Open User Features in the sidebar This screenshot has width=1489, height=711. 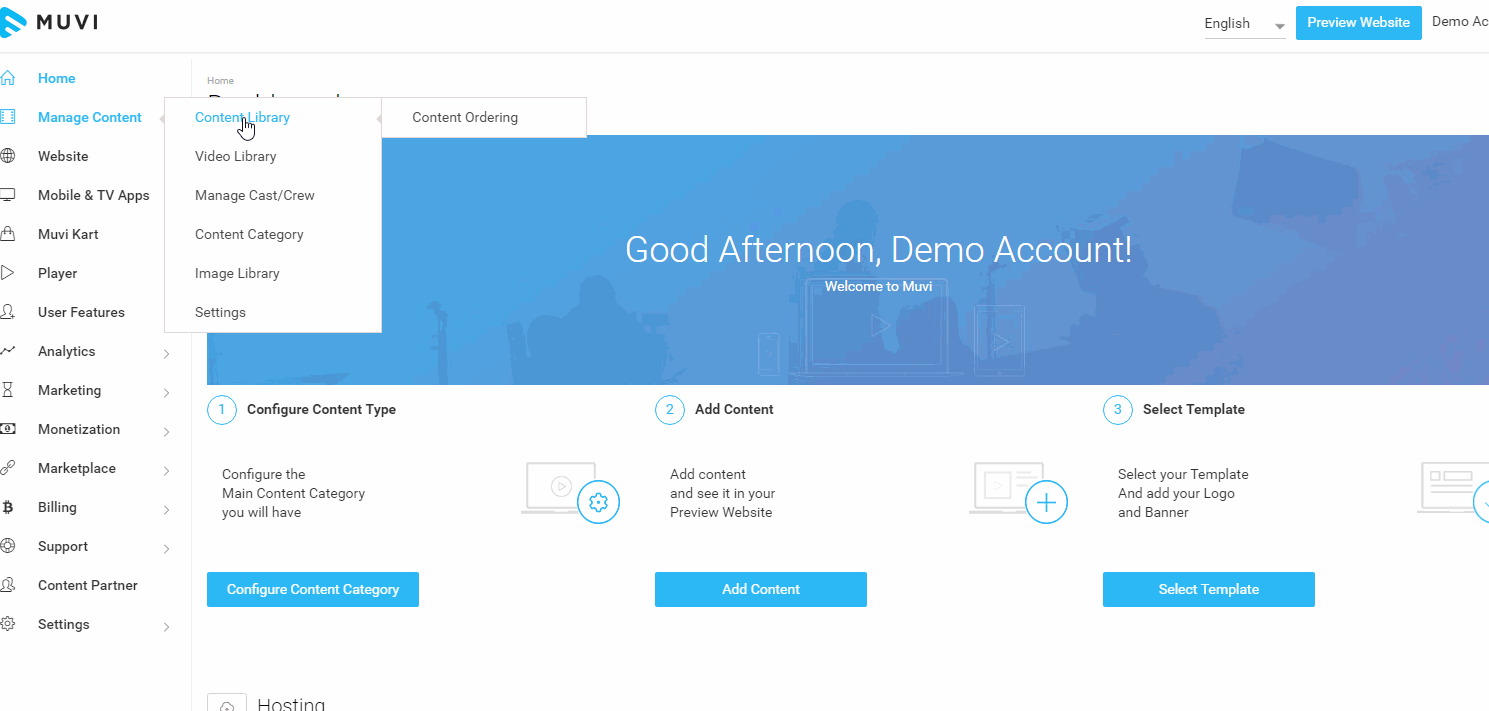point(81,312)
